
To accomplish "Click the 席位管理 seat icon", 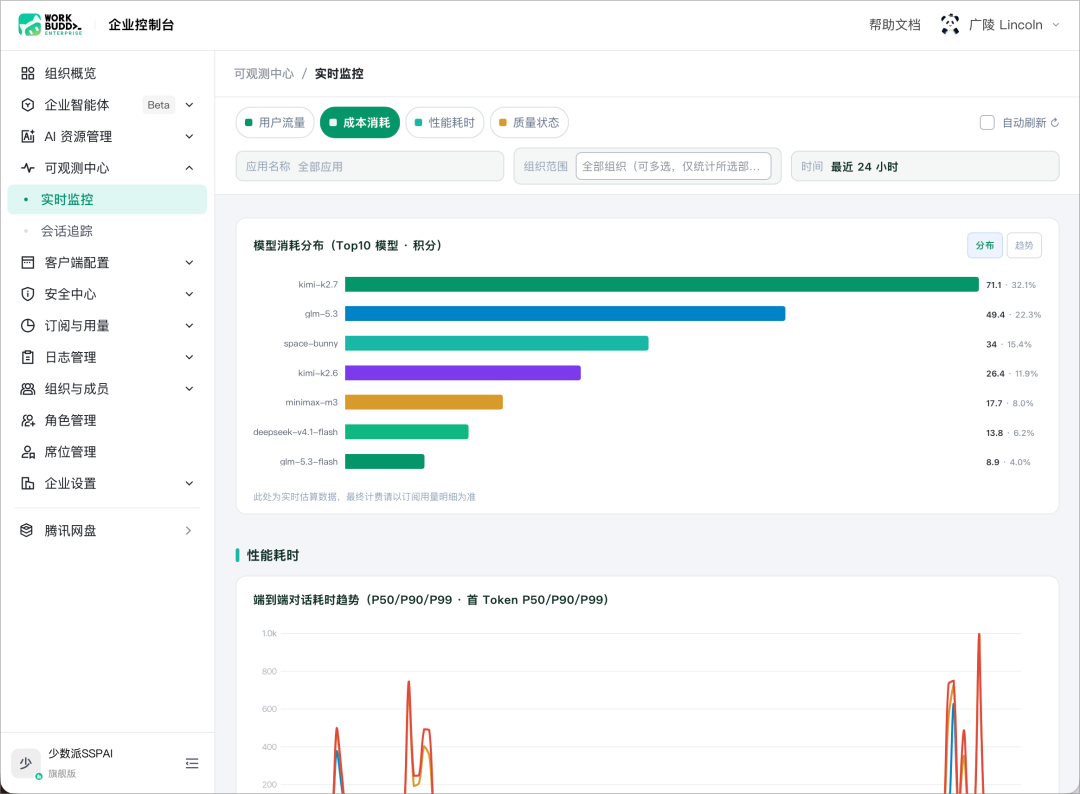I will click(x=28, y=452).
